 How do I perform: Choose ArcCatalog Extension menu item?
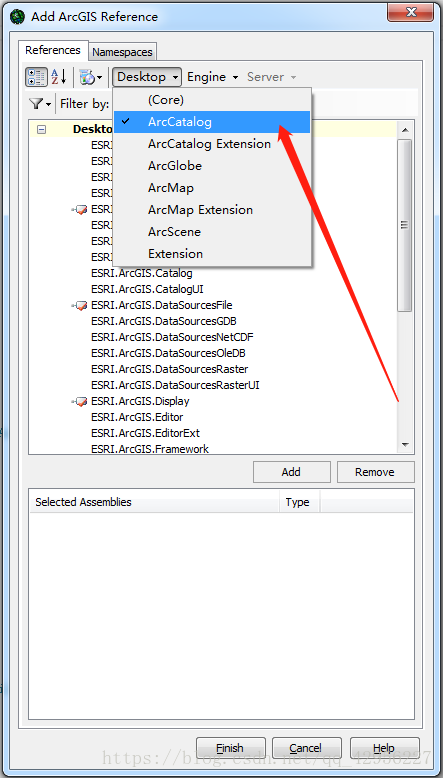point(212,144)
